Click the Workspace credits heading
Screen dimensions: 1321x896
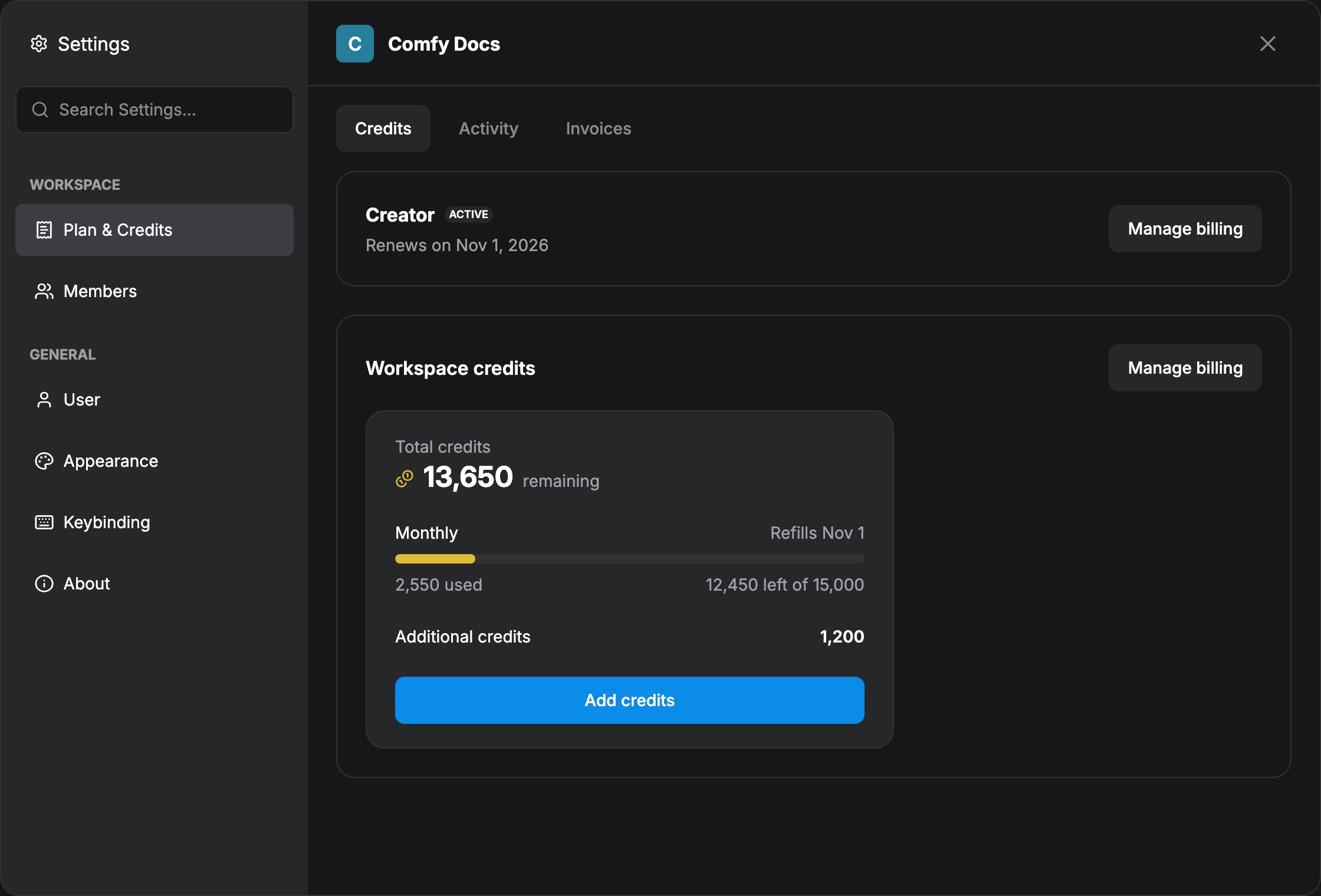[x=451, y=368]
